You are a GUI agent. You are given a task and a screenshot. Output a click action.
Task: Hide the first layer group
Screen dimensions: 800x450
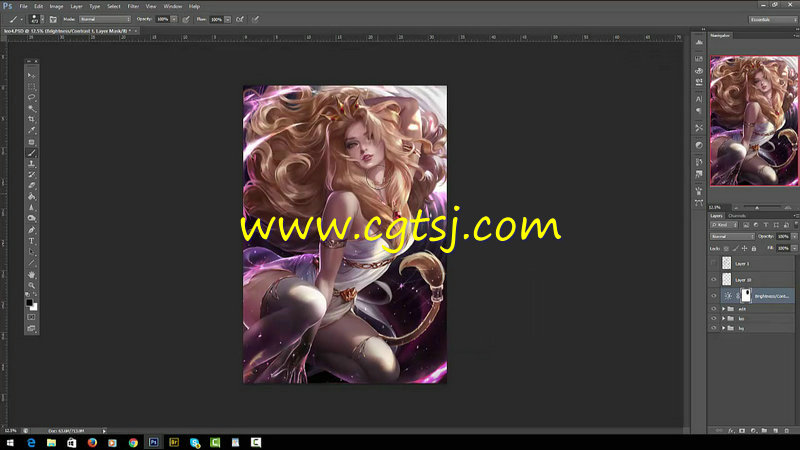(x=713, y=309)
